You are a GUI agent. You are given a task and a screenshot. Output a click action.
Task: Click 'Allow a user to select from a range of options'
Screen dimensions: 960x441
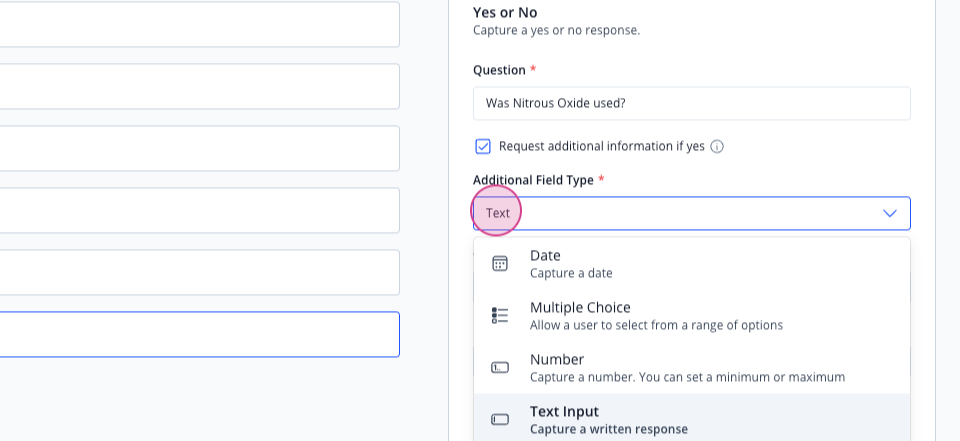click(x=656, y=325)
